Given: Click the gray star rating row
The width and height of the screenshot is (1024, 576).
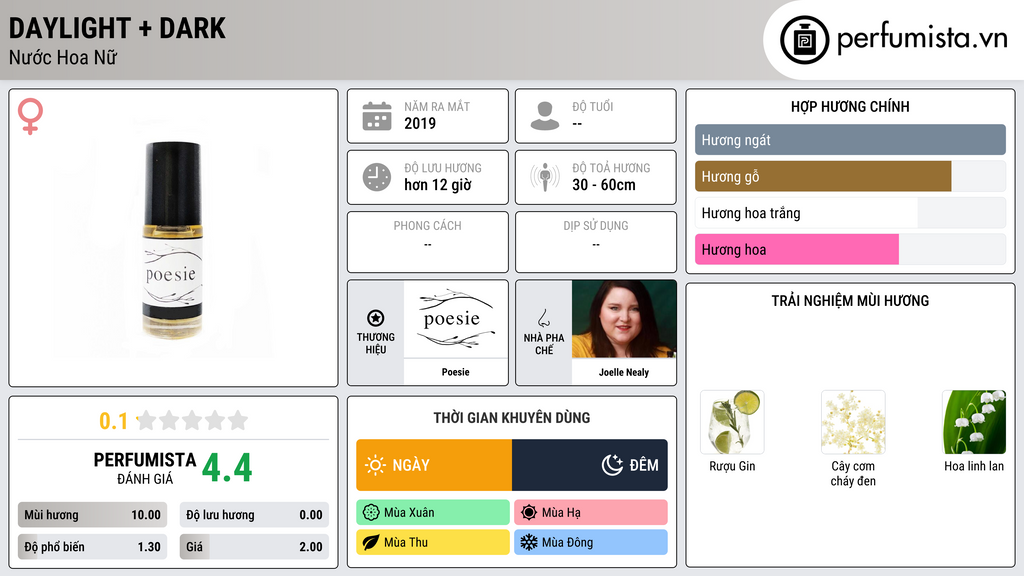Looking at the screenshot, I should coord(193,420).
